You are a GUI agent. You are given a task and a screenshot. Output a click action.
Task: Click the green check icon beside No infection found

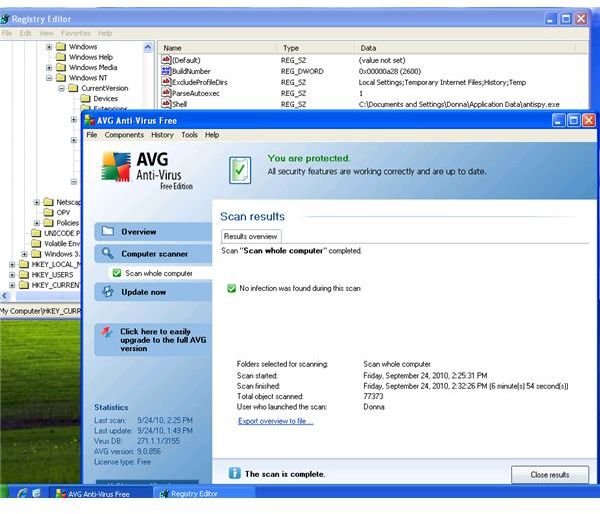tap(232, 288)
